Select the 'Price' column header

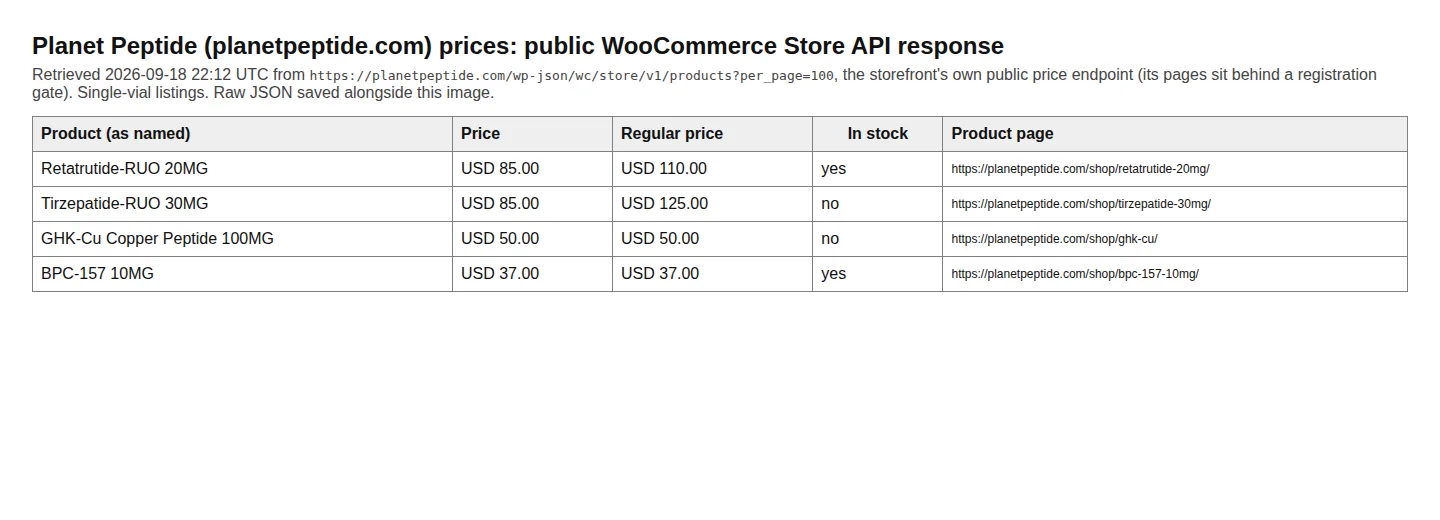[532, 134]
